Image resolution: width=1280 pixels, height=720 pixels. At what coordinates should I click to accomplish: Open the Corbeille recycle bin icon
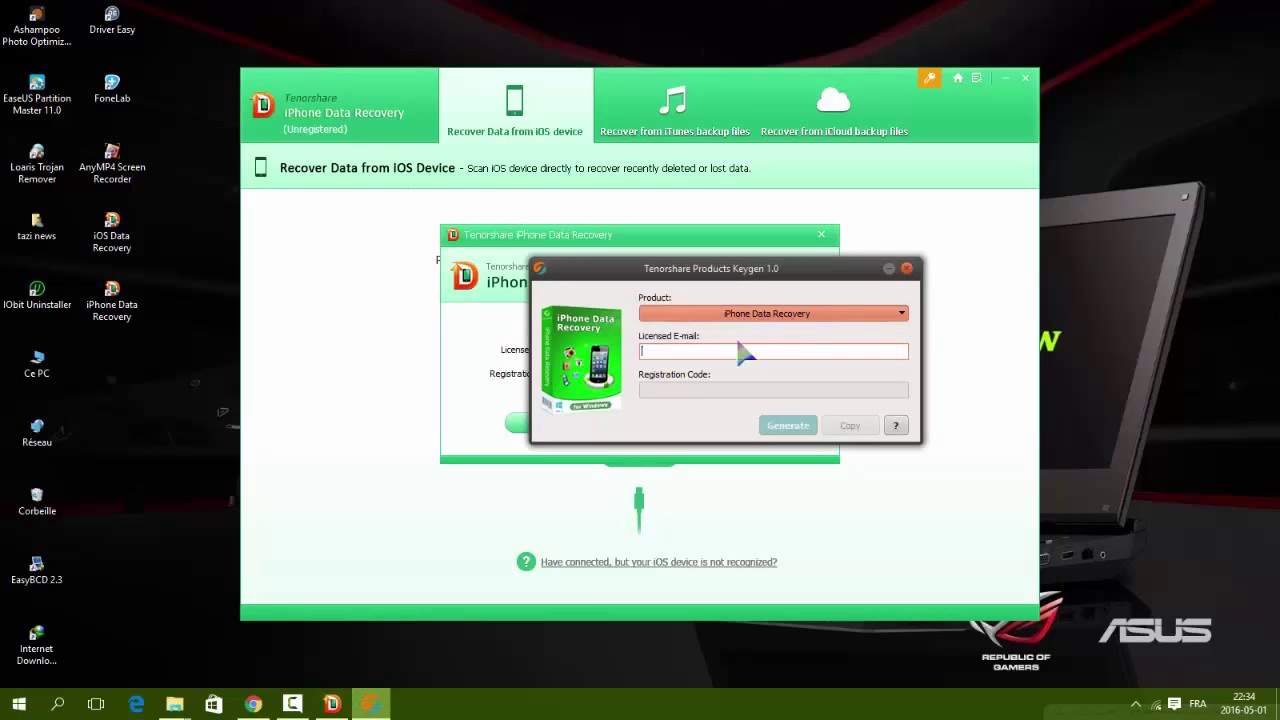(x=37, y=501)
